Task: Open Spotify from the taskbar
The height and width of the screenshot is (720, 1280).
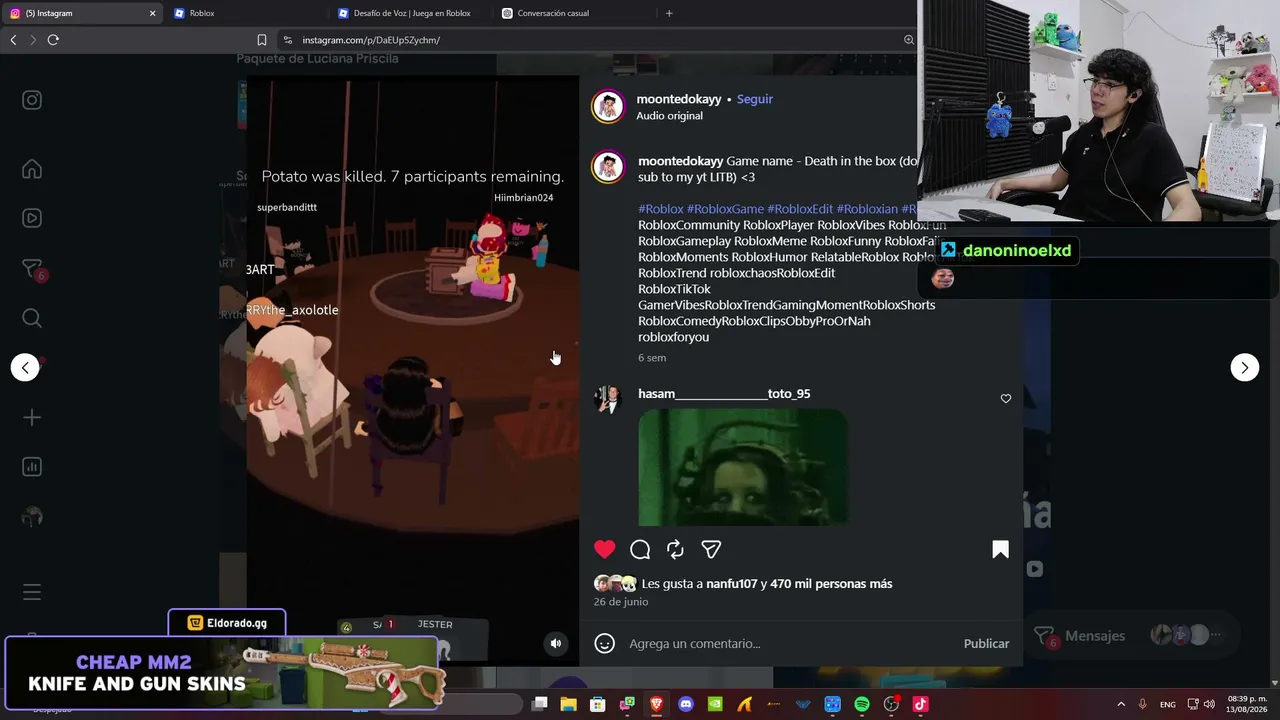Action: (x=862, y=704)
